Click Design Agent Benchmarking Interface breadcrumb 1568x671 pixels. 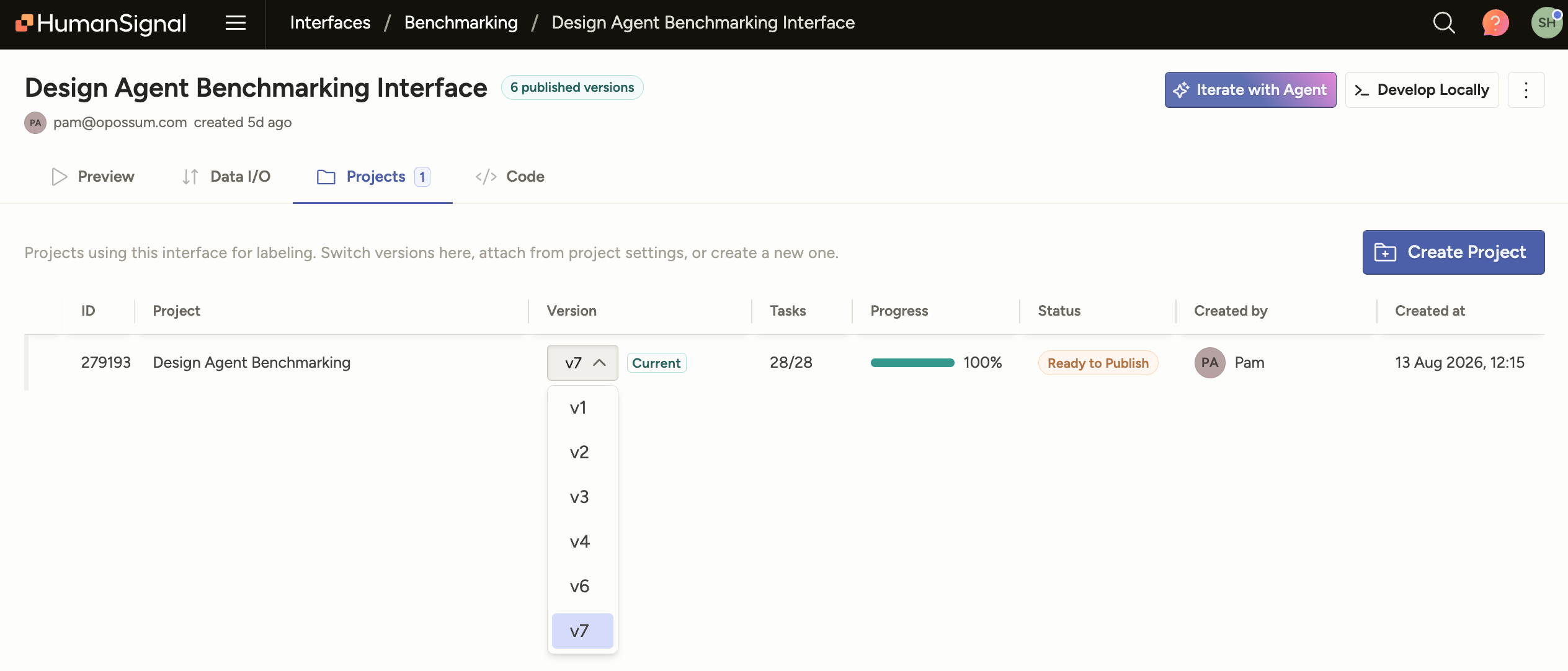703,23
